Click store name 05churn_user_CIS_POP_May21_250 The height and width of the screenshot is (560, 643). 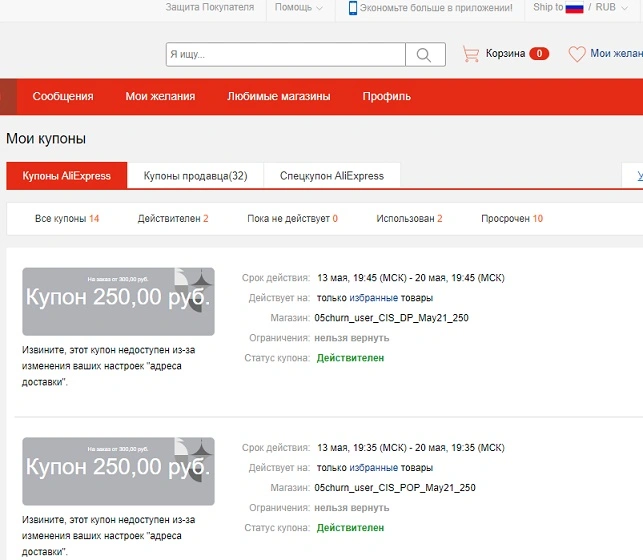point(395,487)
